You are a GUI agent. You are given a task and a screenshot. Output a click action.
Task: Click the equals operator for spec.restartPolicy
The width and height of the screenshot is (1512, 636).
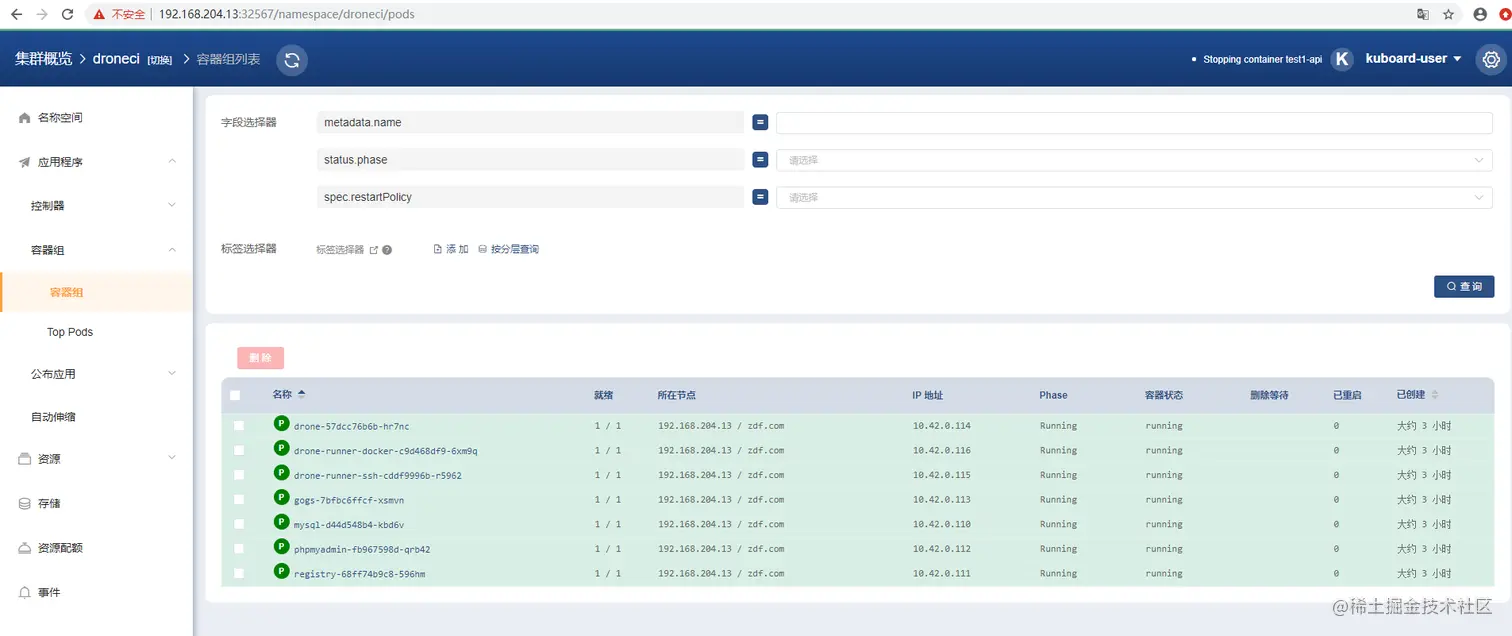[x=760, y=197]
